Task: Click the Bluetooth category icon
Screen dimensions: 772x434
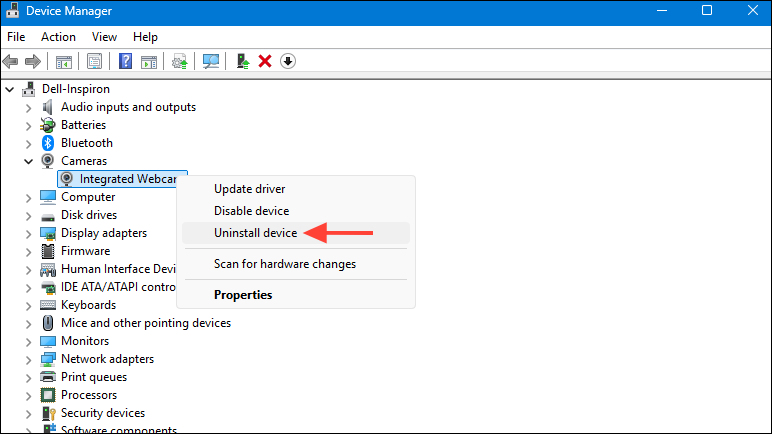Action: click(47, 143)
